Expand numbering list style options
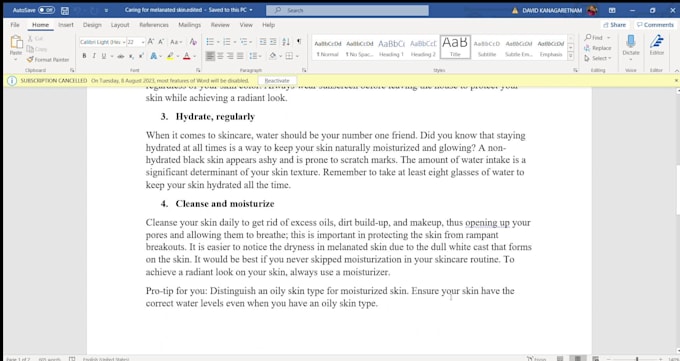The height and width of the screenshot is (361, 680). [x=235, y=42]
